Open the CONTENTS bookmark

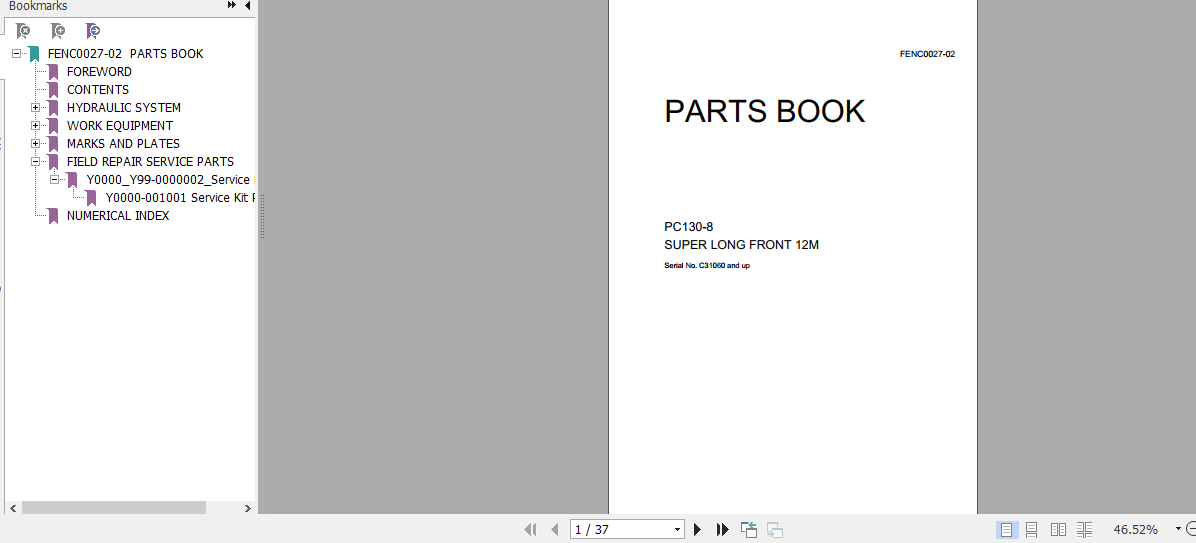pyautogui.click(x=98, y=90)
